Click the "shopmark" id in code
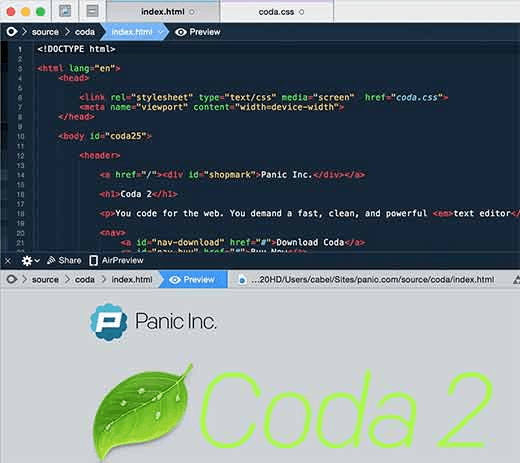 [x=229, y=175]
